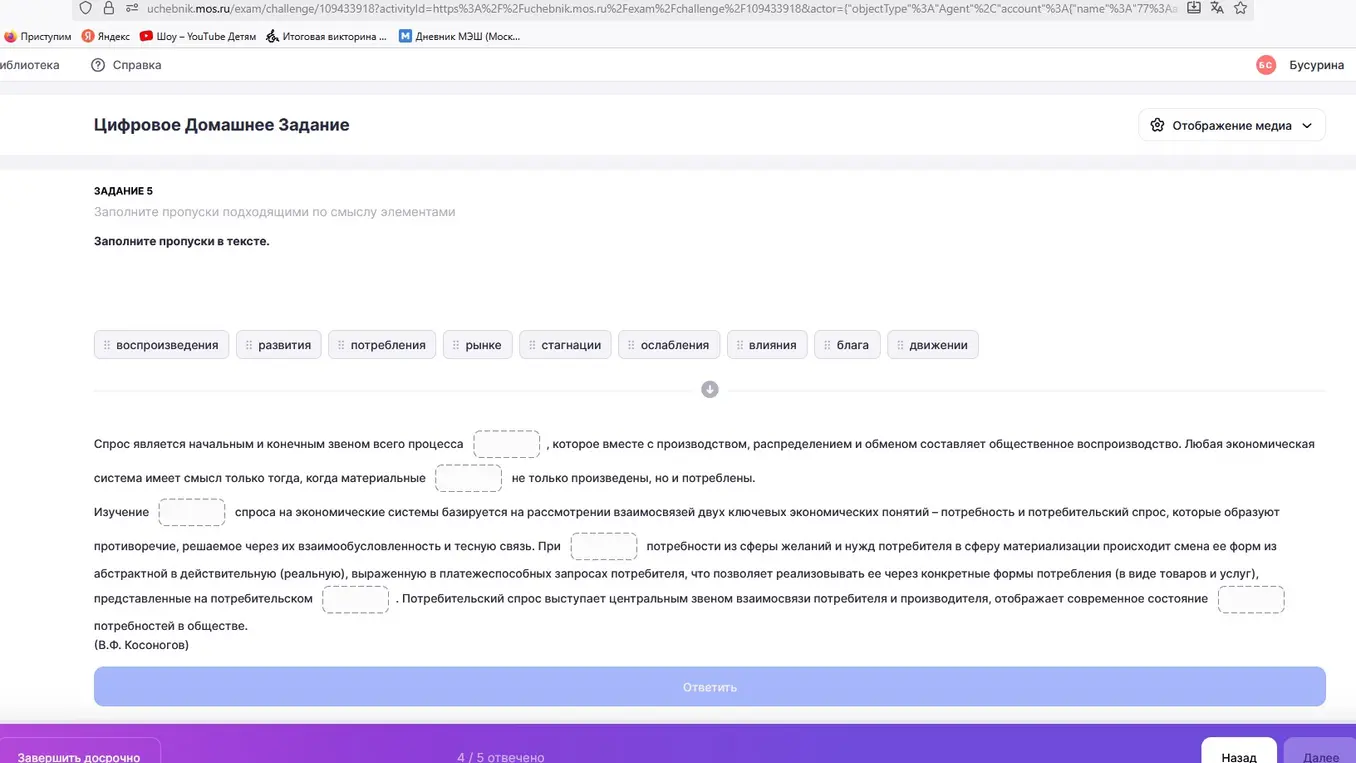Viewport: 1356px width, 763px height.
Task: Select the word chip движении
Action: pyautogui.click(x=933, y=345)
